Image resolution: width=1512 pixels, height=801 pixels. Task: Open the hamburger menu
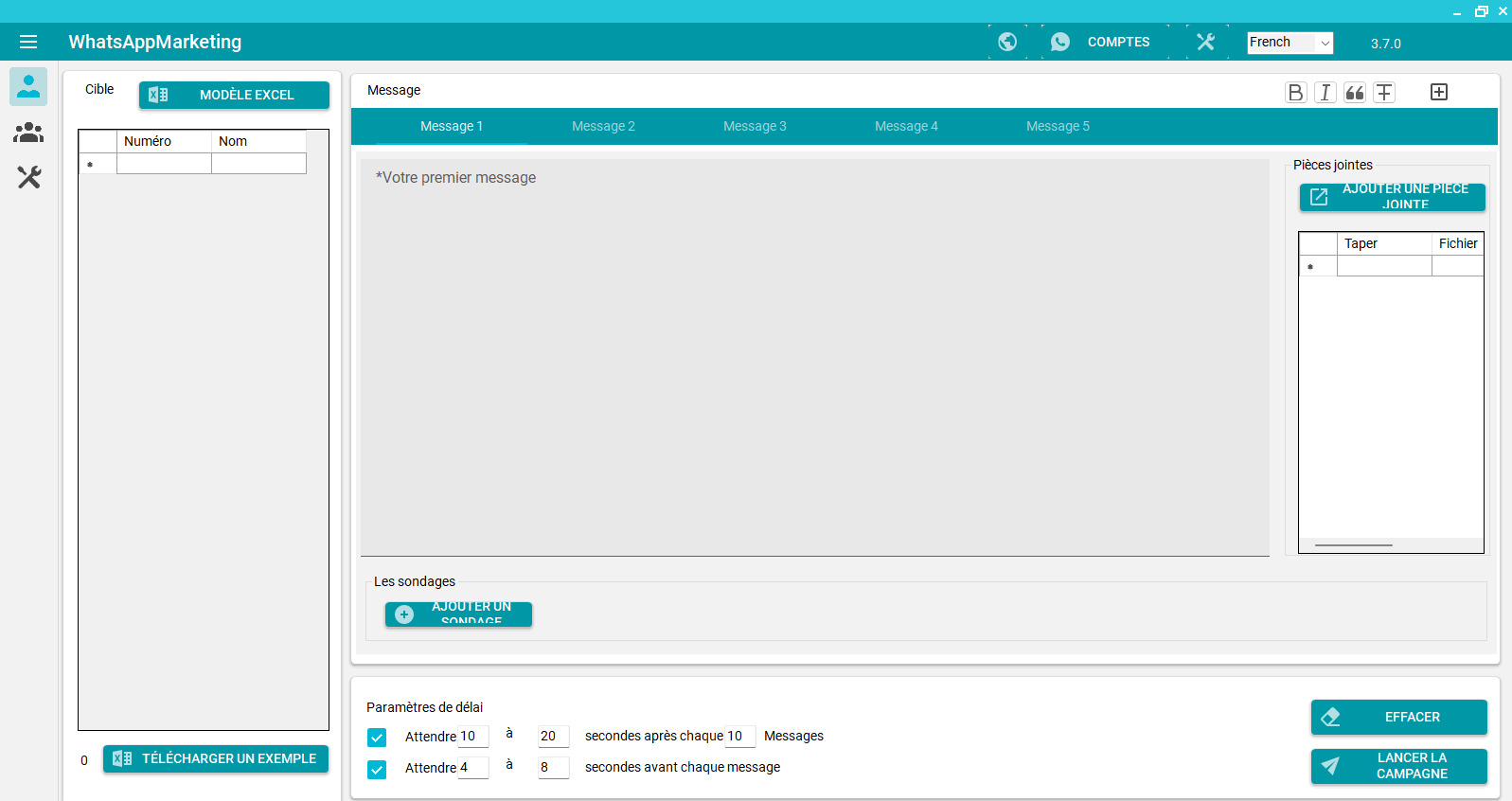tap(28, 42)
